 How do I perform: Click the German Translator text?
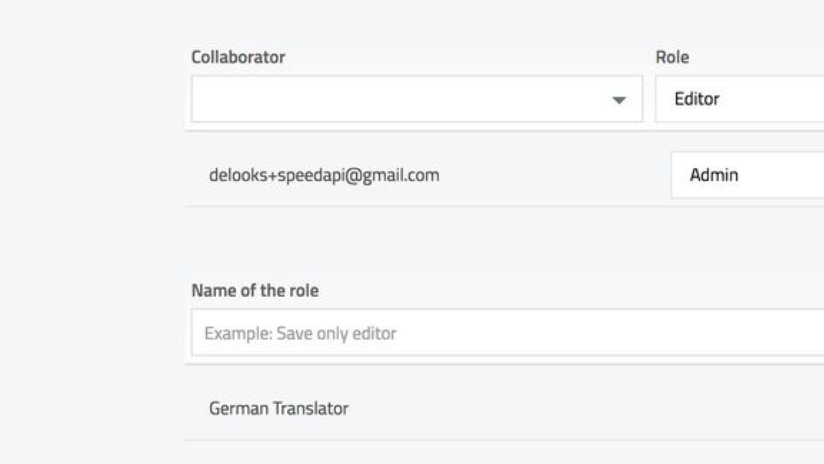[x=279, y=408]
